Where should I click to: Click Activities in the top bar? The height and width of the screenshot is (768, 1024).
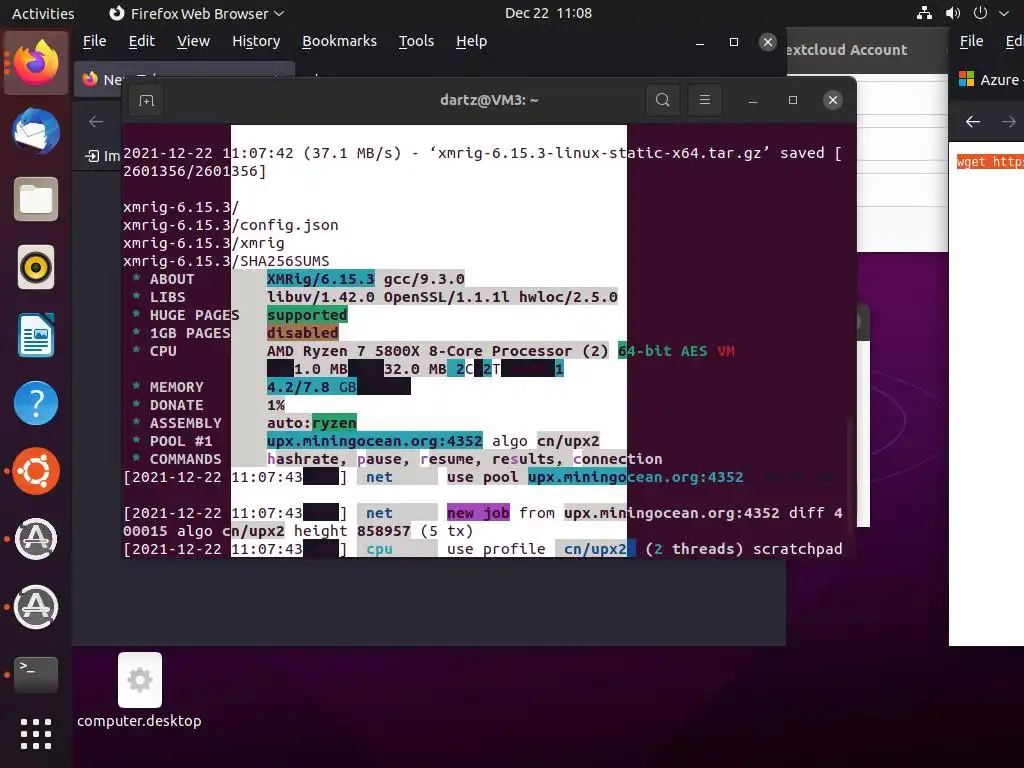click(x=43, y=13)
